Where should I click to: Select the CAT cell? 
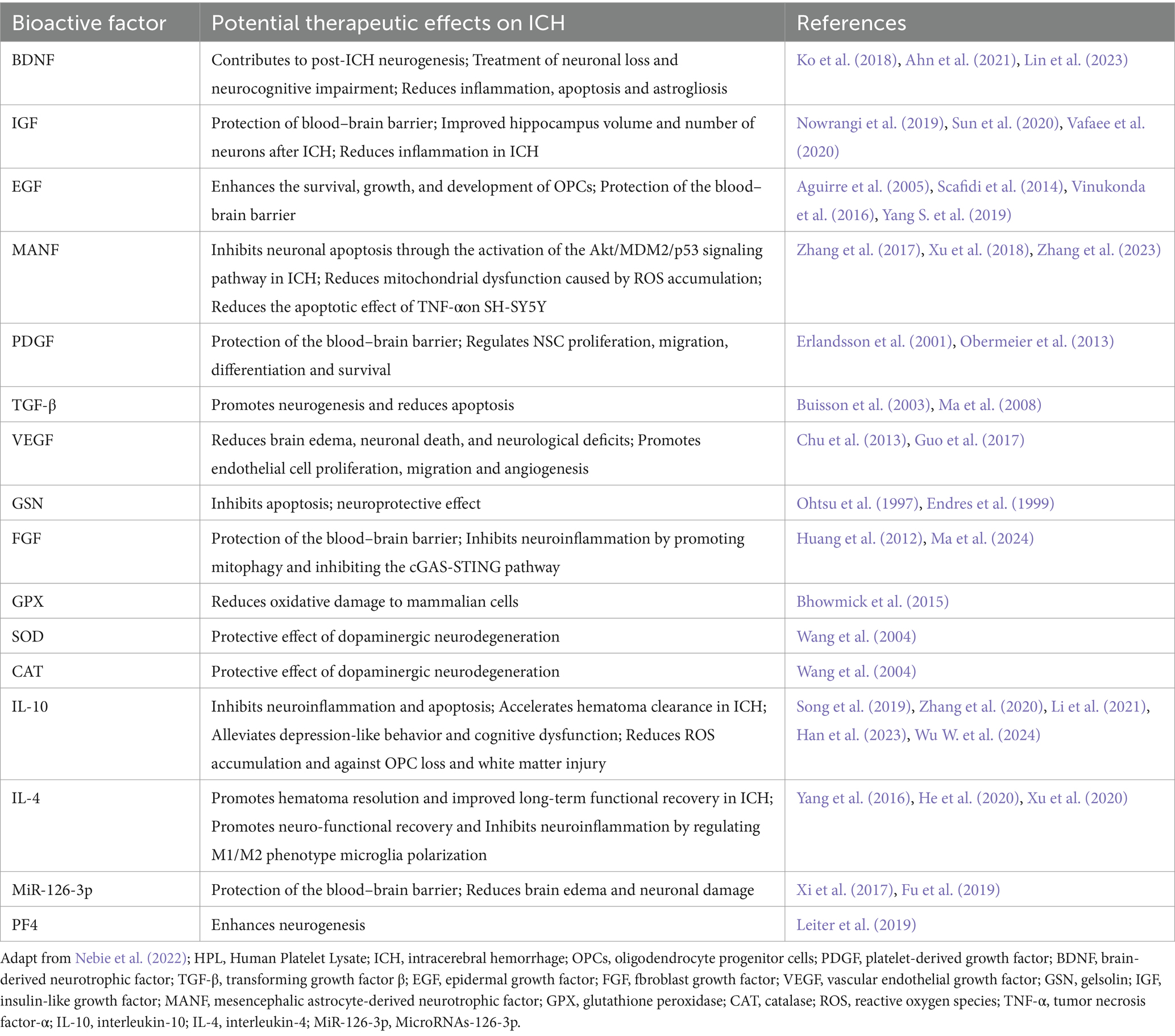[x=100, y=671]
